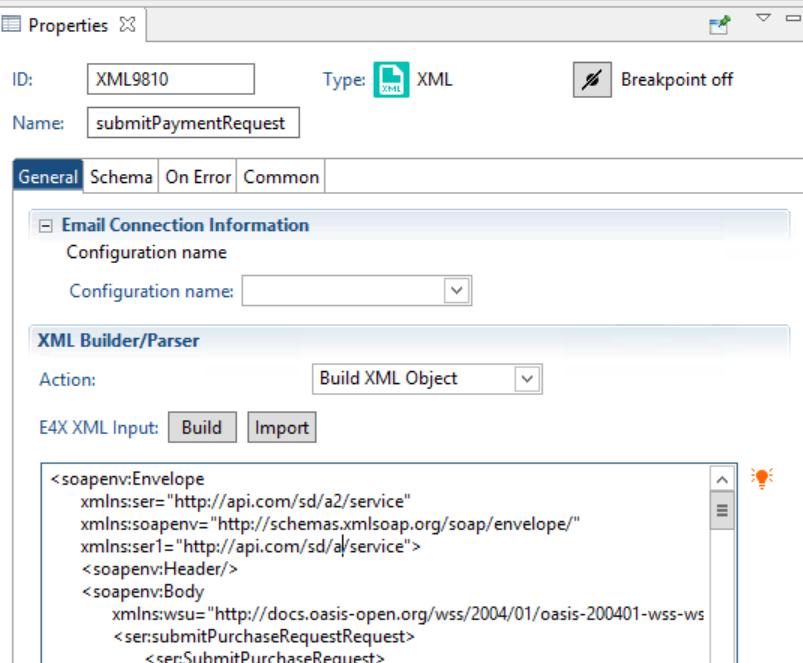The width and height of the screenshot is (803, 663).
Task: Switch to the Schema tab
Action: (x=121, y=177)
